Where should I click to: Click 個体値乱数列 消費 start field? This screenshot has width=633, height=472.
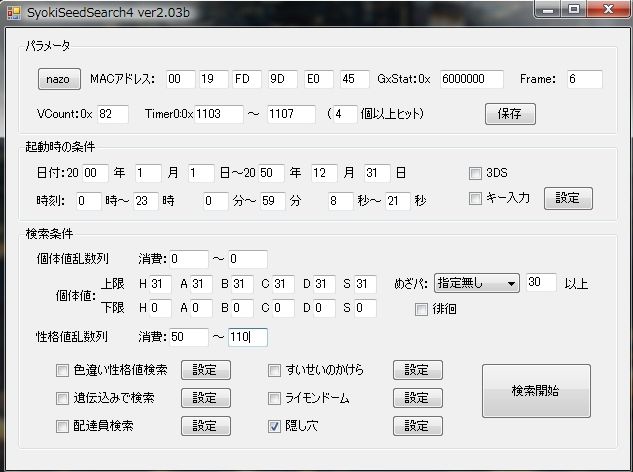tap(189, 259)
